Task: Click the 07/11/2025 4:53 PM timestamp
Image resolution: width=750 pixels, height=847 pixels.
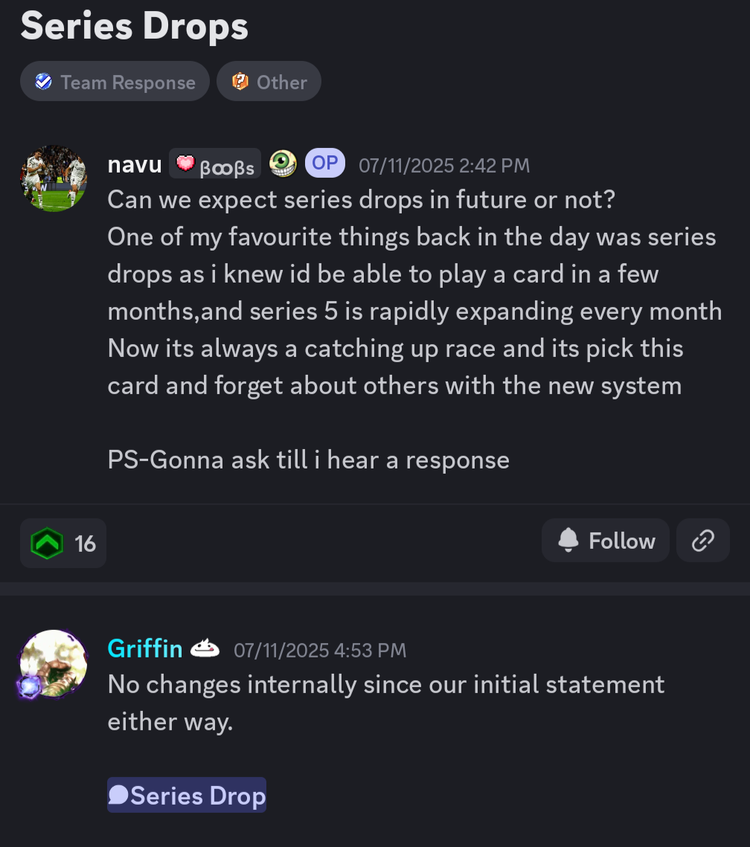Action: point(320,650)
